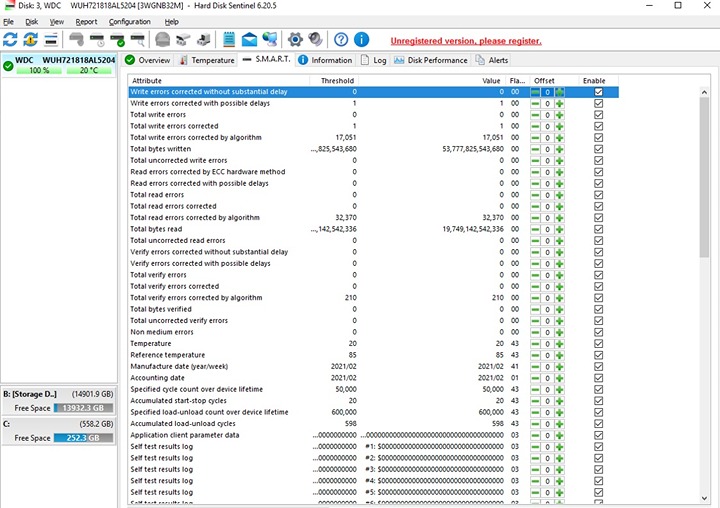Open the Report menu
This screenshot has height=508, width=720.
86,22
